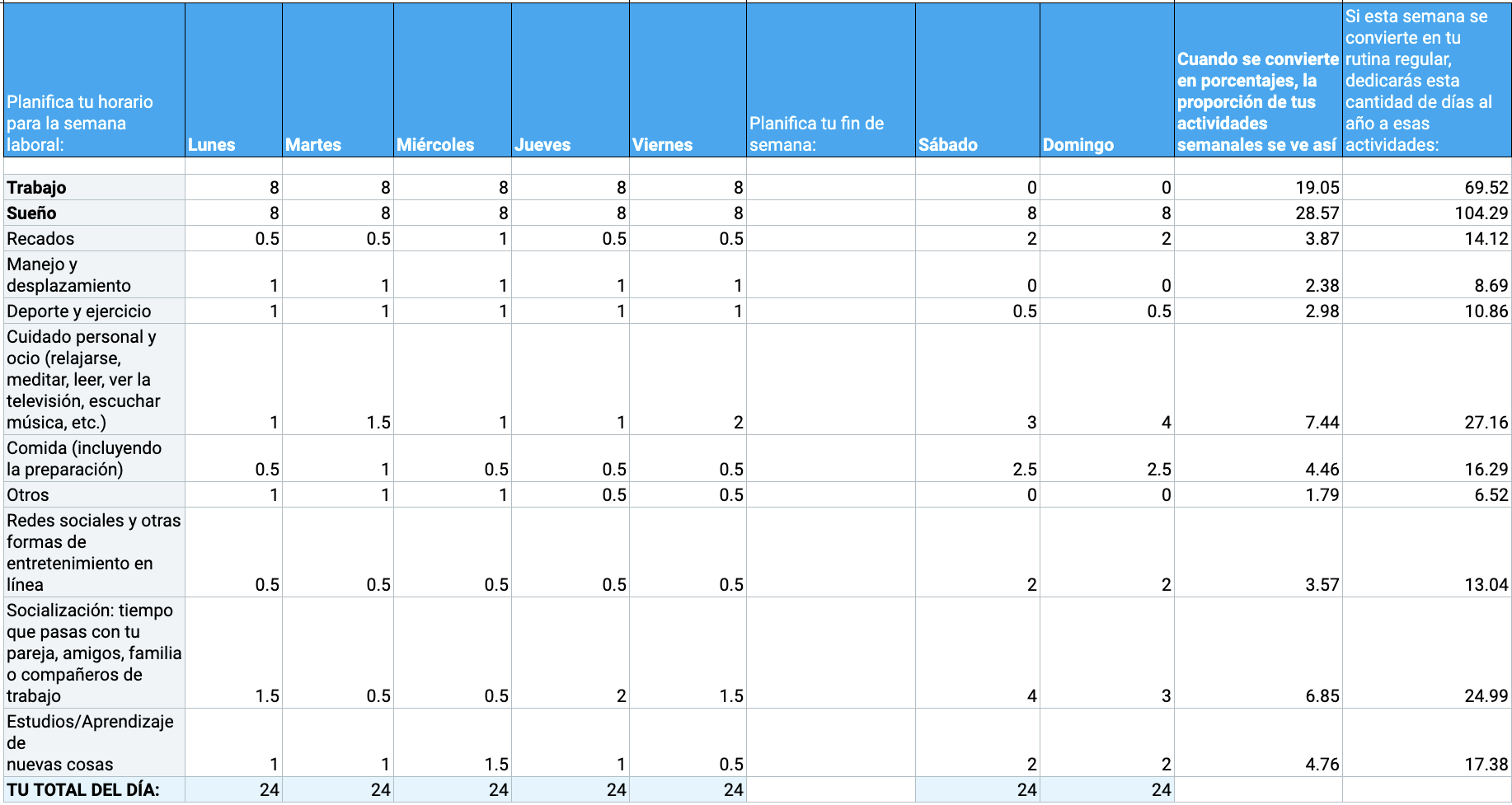Select the 'Deporte y ejercicio' row label

94,311
